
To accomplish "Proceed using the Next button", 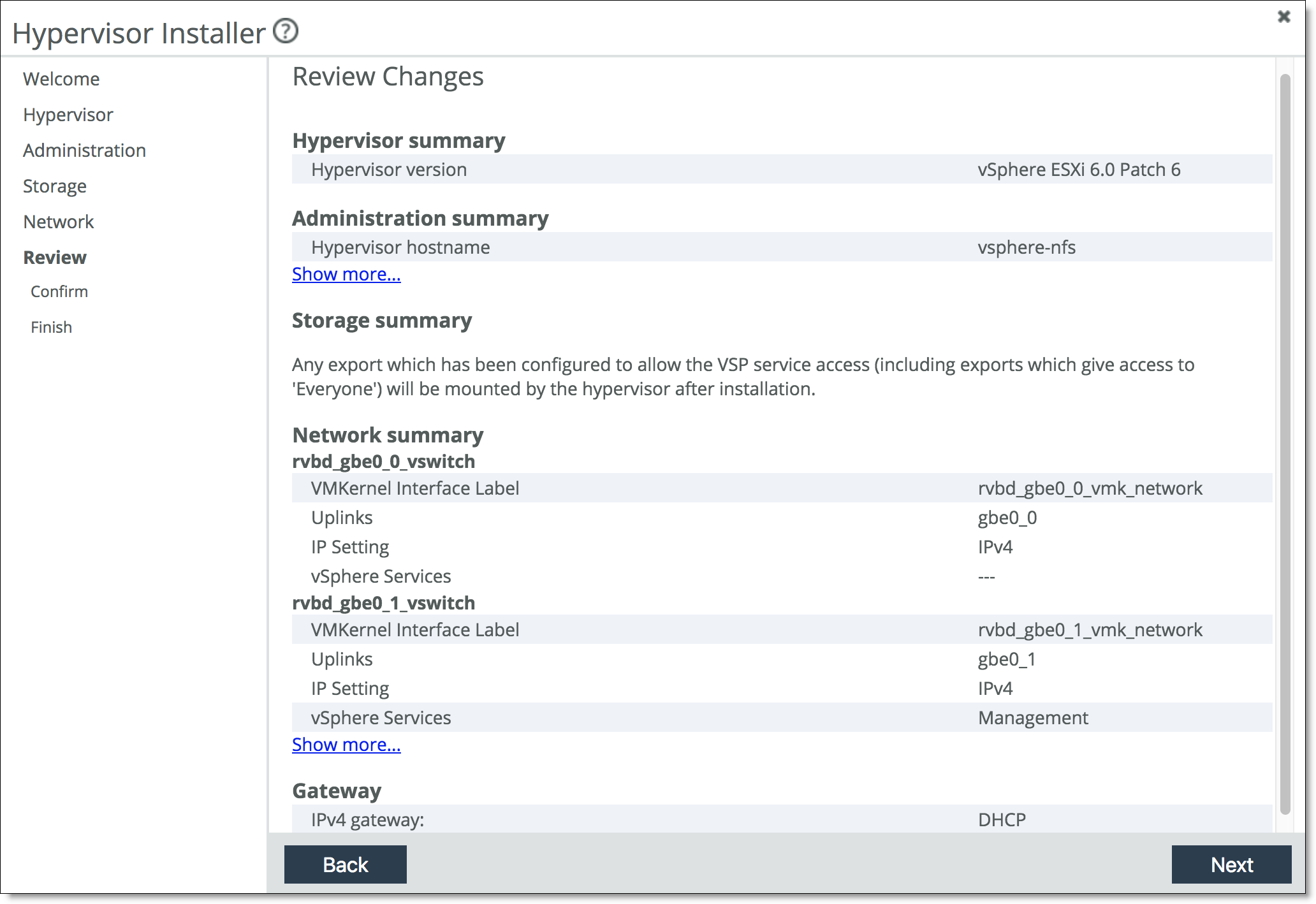I will coord(1231,864).
